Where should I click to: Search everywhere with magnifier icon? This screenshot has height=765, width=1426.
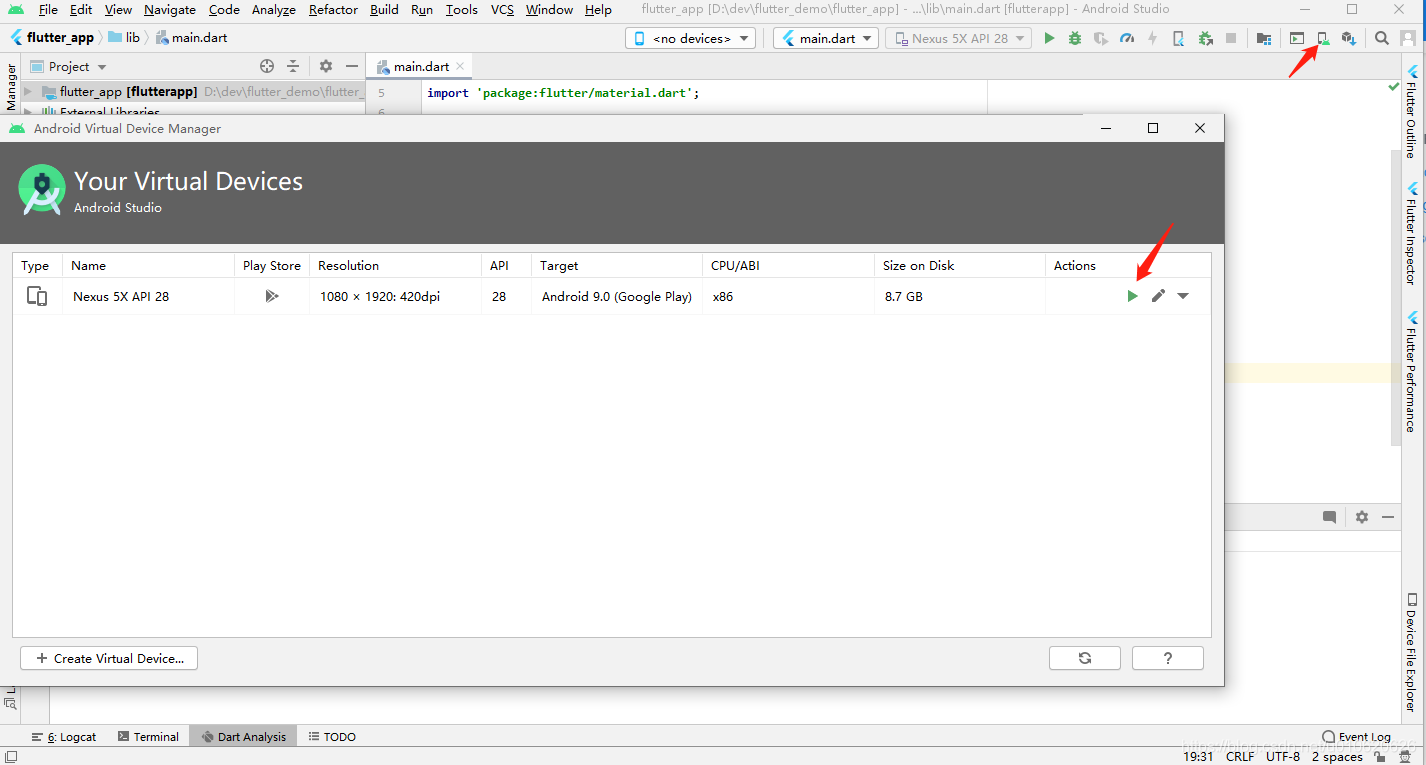1381,38
